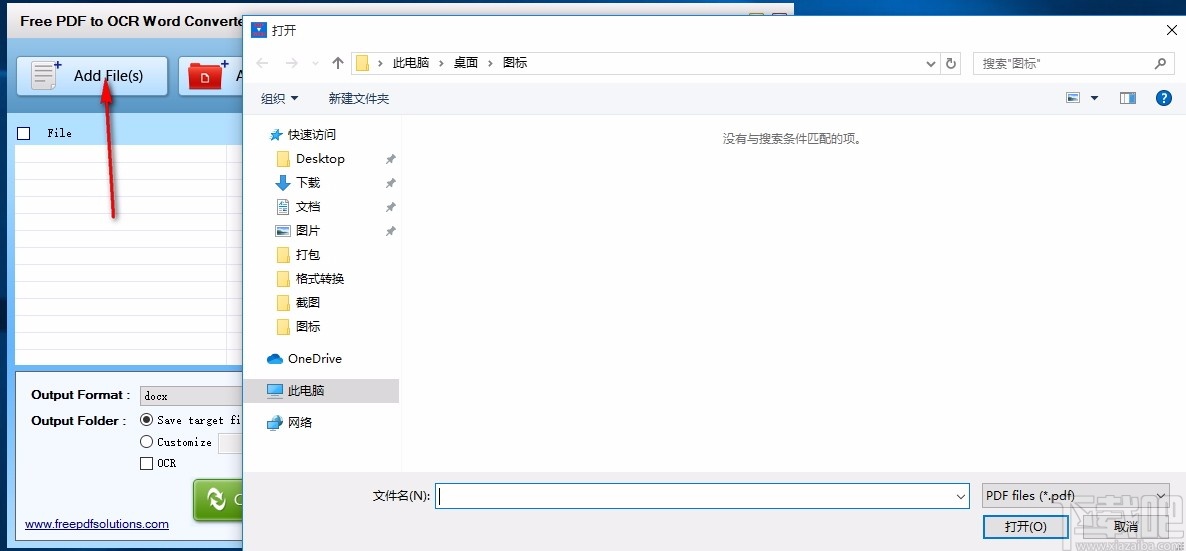The width and height of the screenshot is (1186, 551).
Task: Check the OCR option checkbox
Action: (147, 463)
